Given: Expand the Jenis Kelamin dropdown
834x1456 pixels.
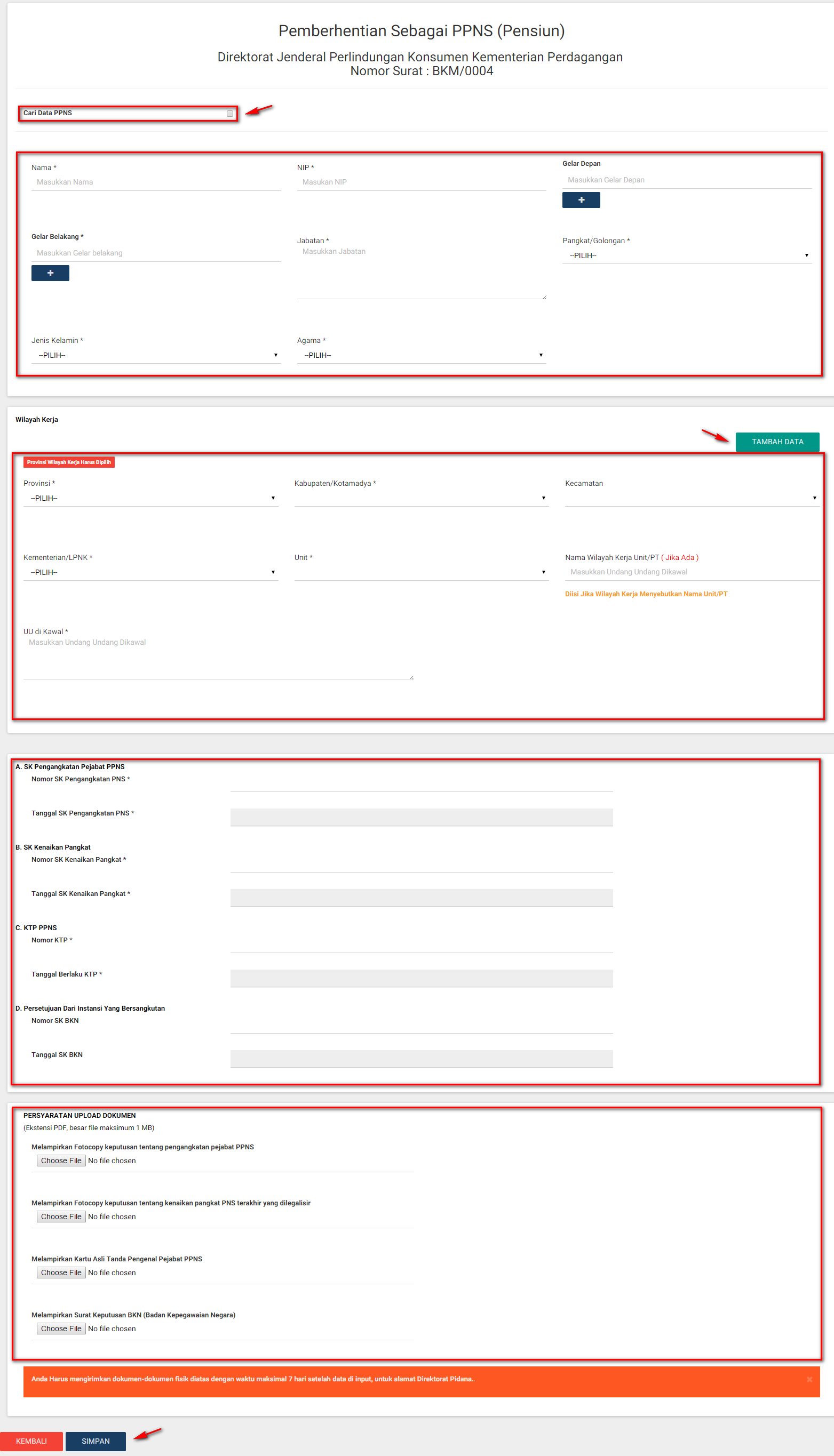Looking at the screenshot, I should 155,355.
